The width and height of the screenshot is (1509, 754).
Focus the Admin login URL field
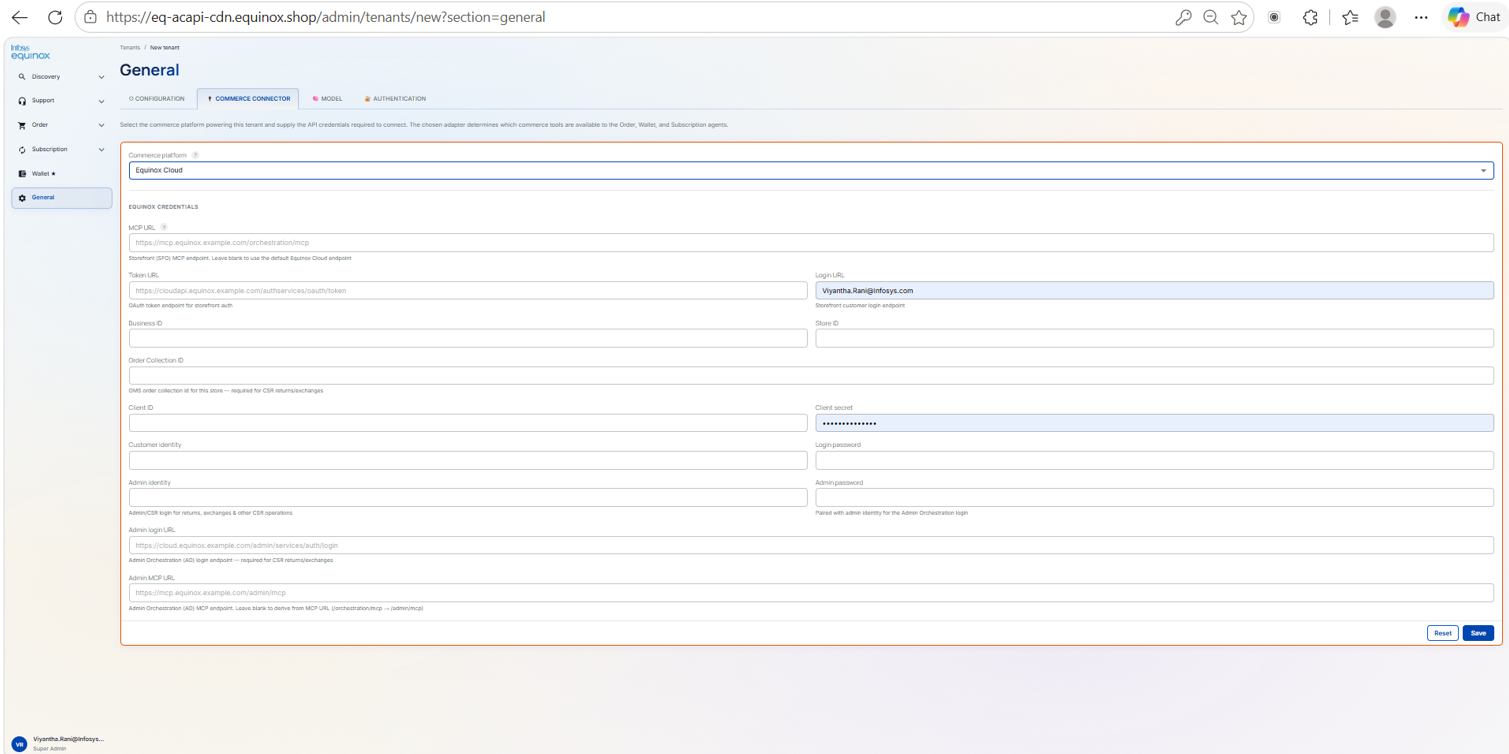pos(811,545)
